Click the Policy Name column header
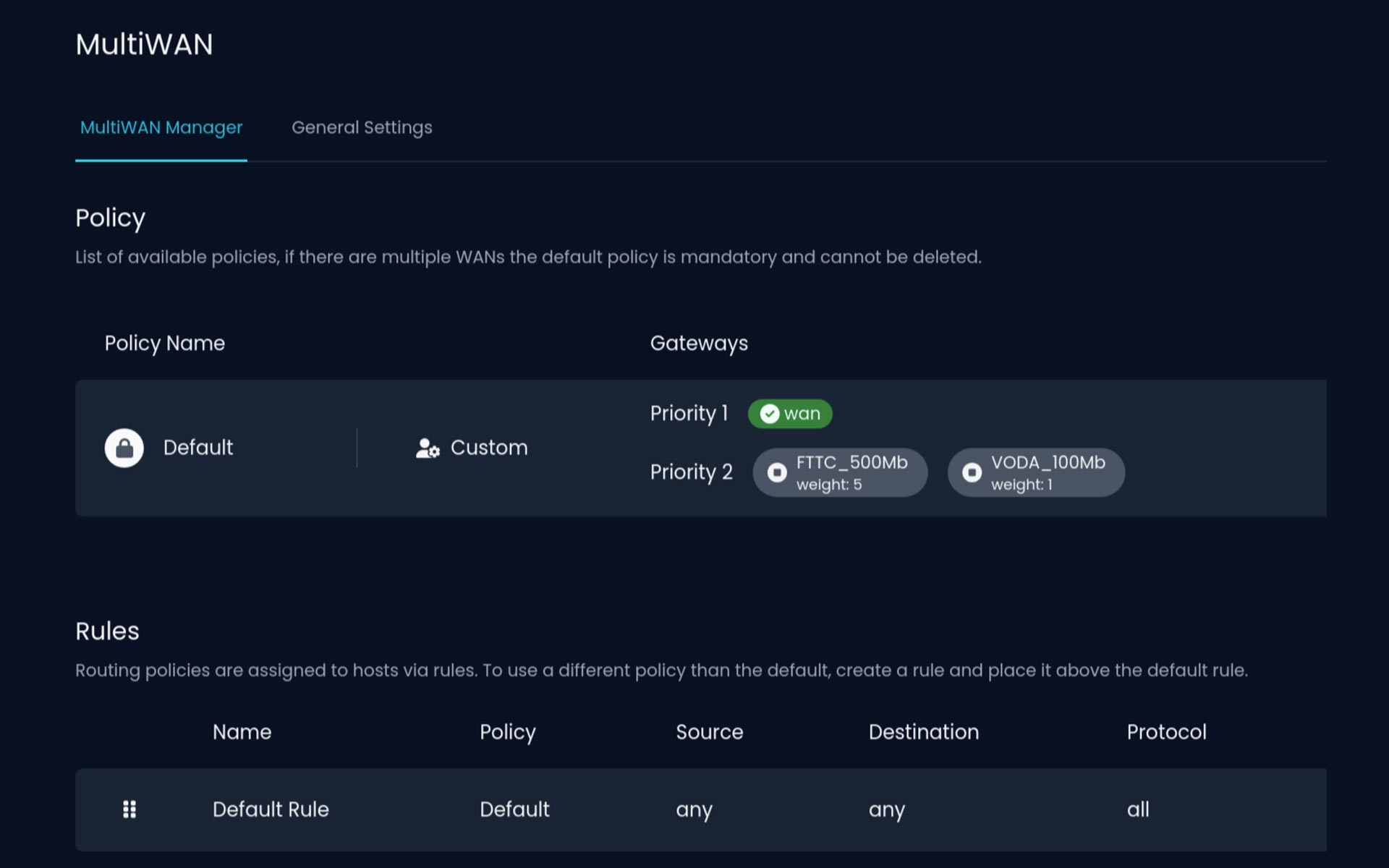1389x868 pixels. pos(165,343)
